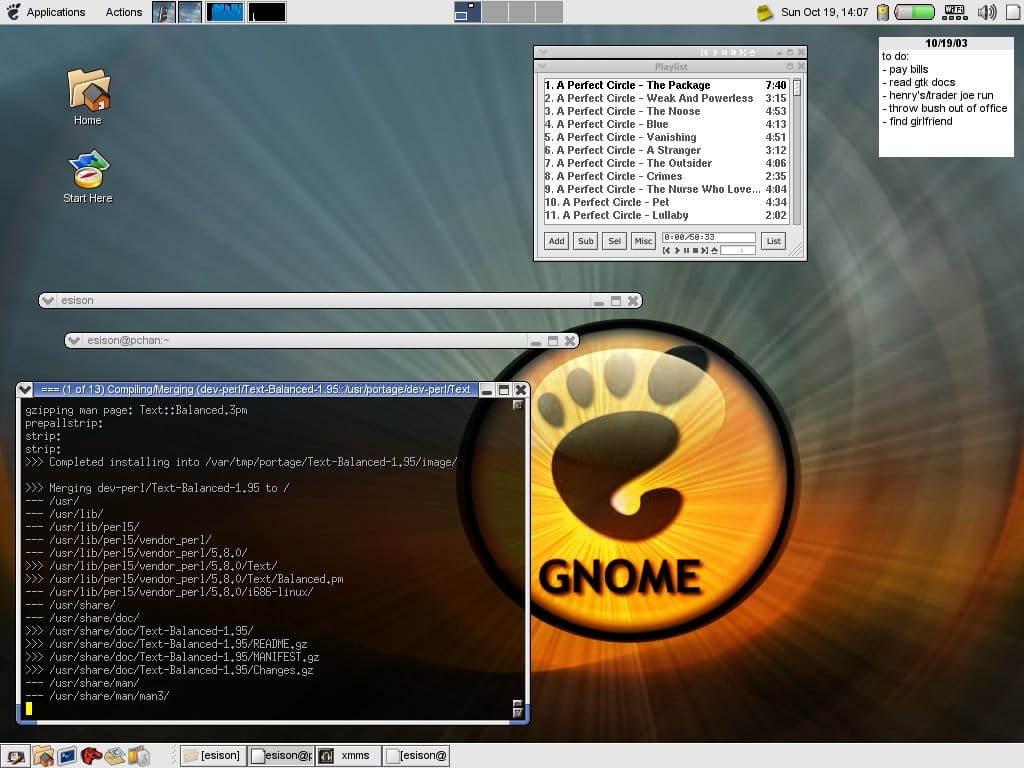Select track 6 A Stranger
Screen dimensions: 1024x768
[665, 150]
